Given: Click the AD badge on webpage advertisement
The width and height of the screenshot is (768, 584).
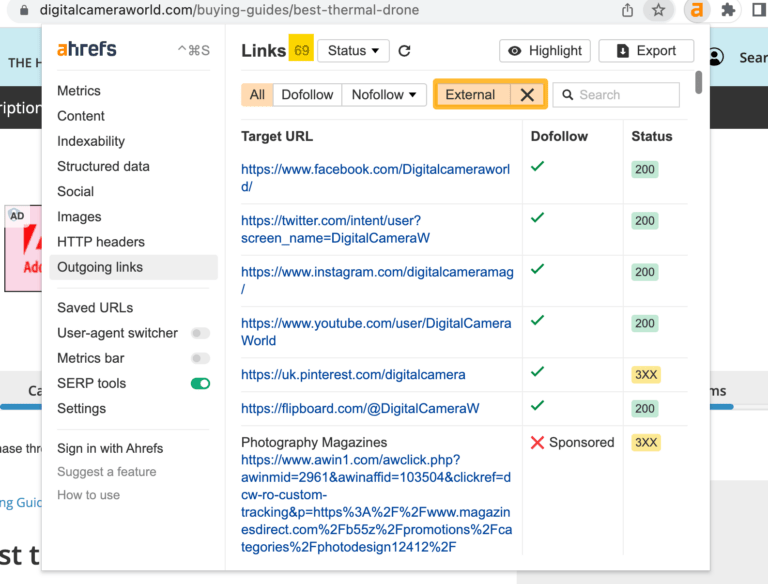Looking at the screenshot, I should pyautogui.click(x=17, y=216).
